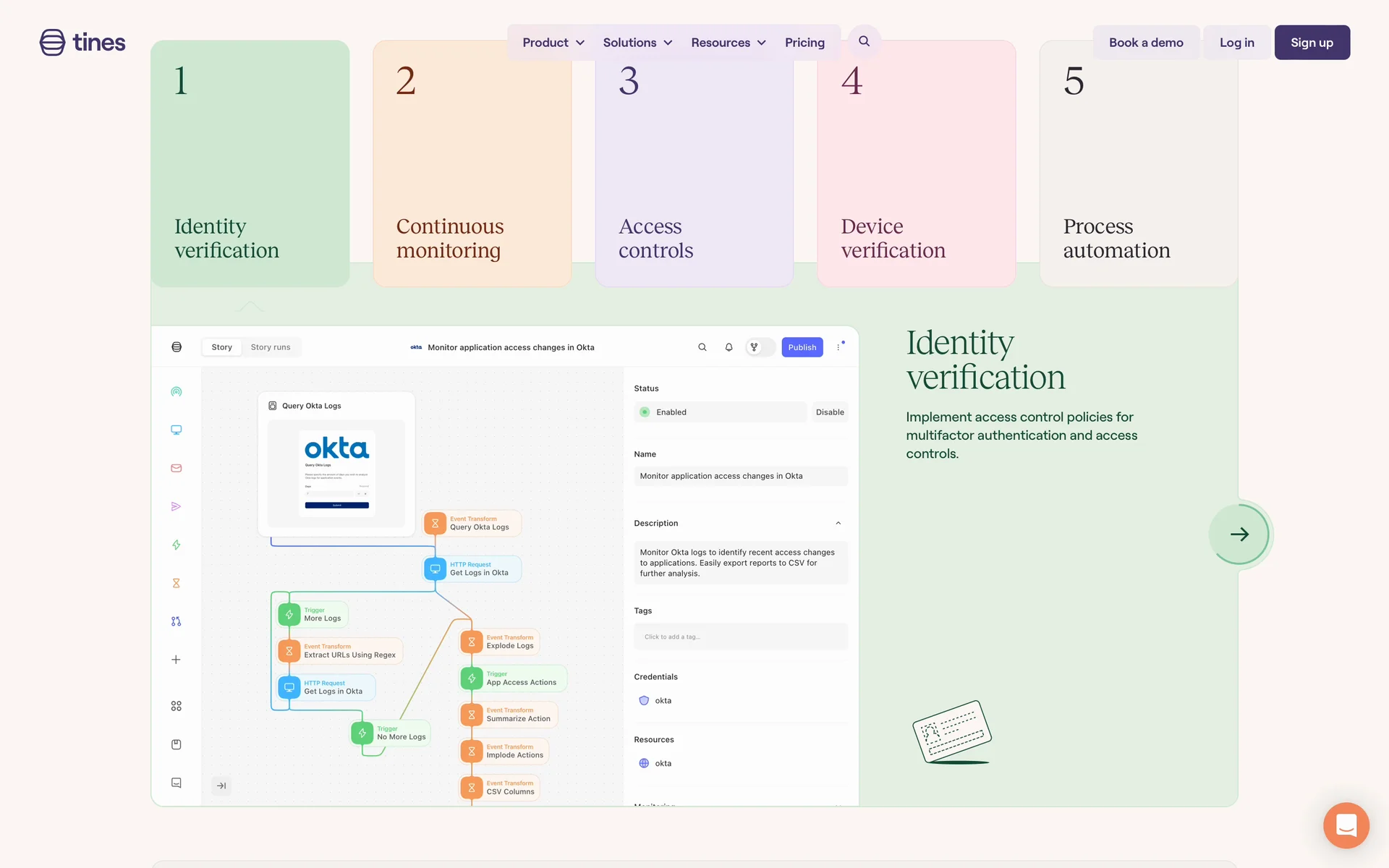Click the bell notification icon in story header
This screenshot has height=868, width=1389.
(729, 347)
